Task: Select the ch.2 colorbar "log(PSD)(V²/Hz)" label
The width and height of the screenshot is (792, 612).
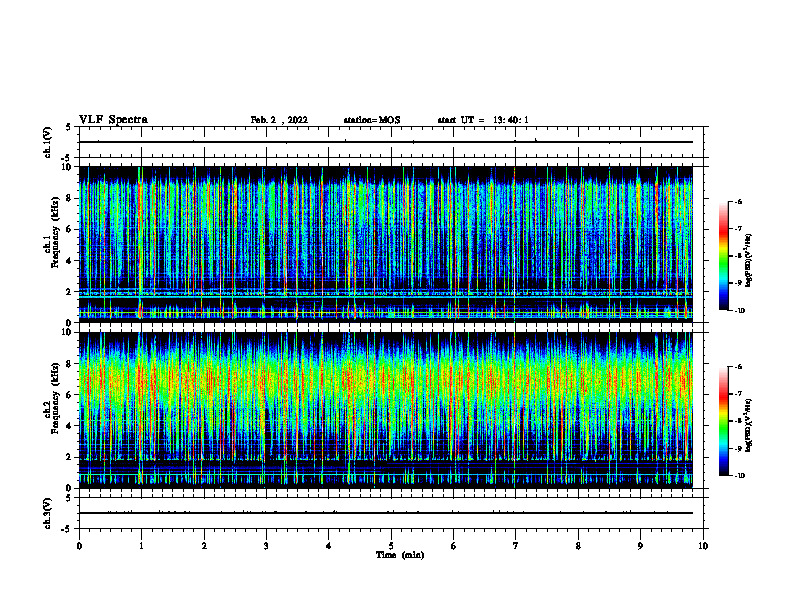Action: pos(749,425)
